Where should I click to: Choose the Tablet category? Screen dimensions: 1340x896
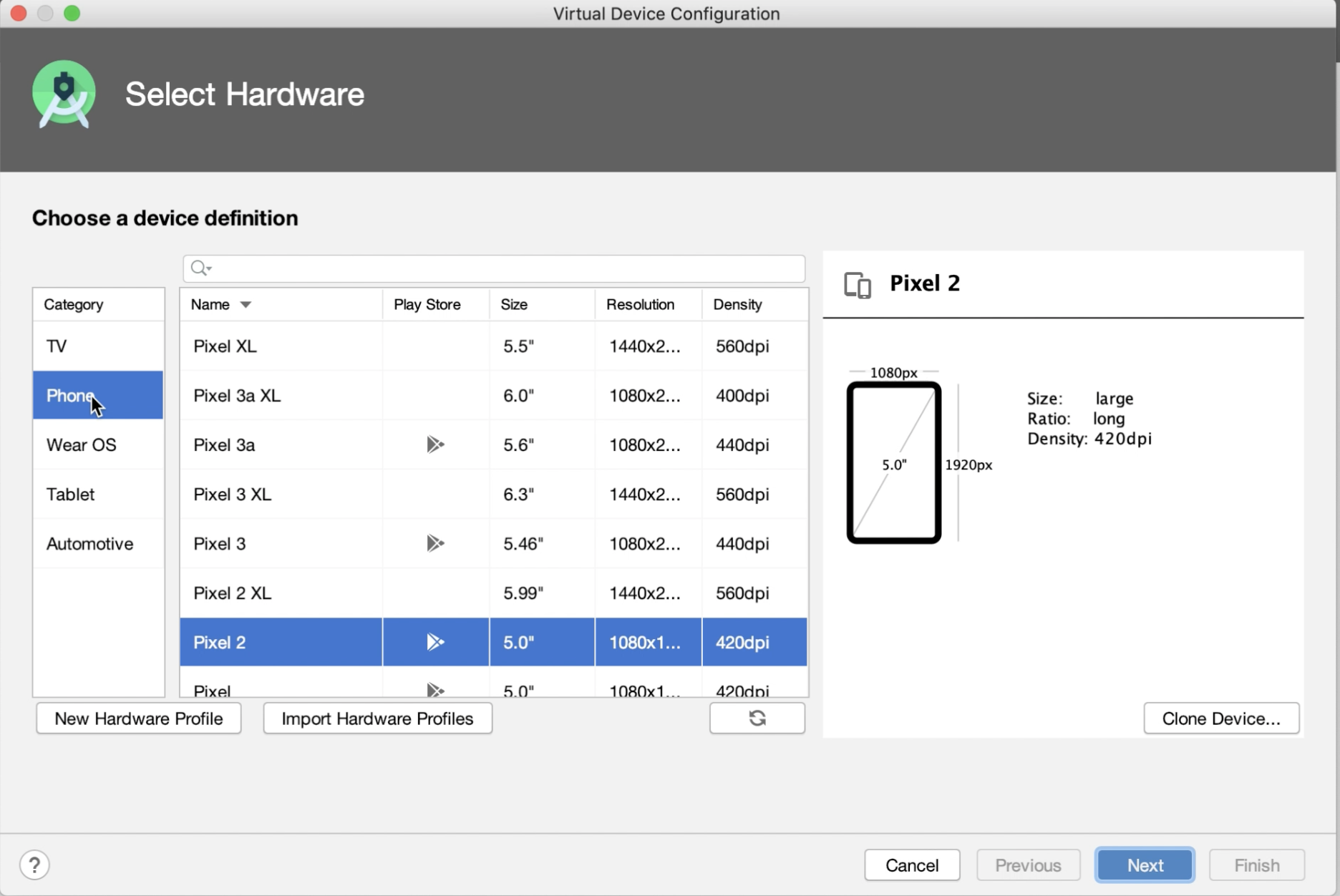(x=70, y=494)
